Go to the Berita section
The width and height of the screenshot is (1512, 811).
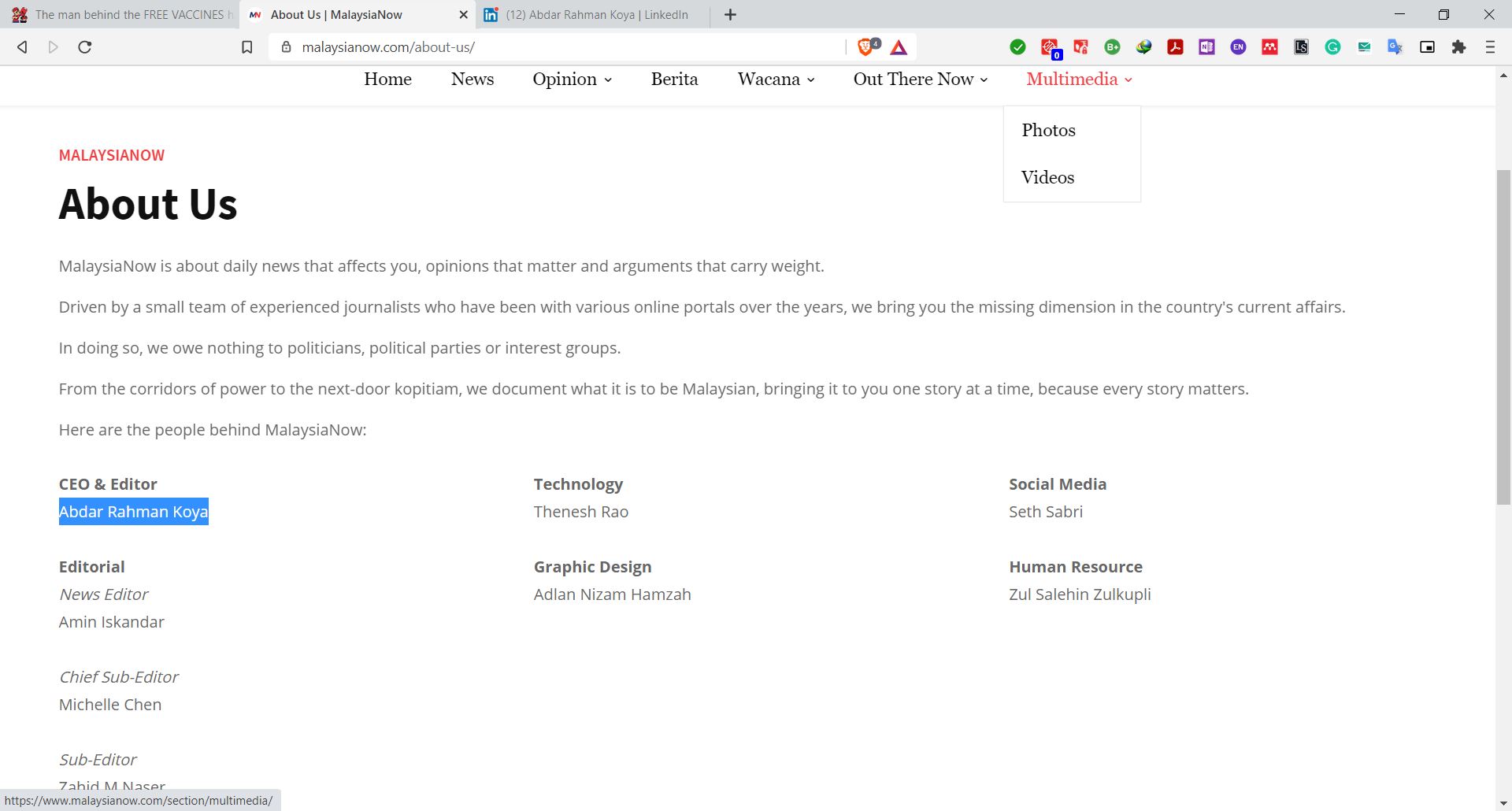pos(674,80)
